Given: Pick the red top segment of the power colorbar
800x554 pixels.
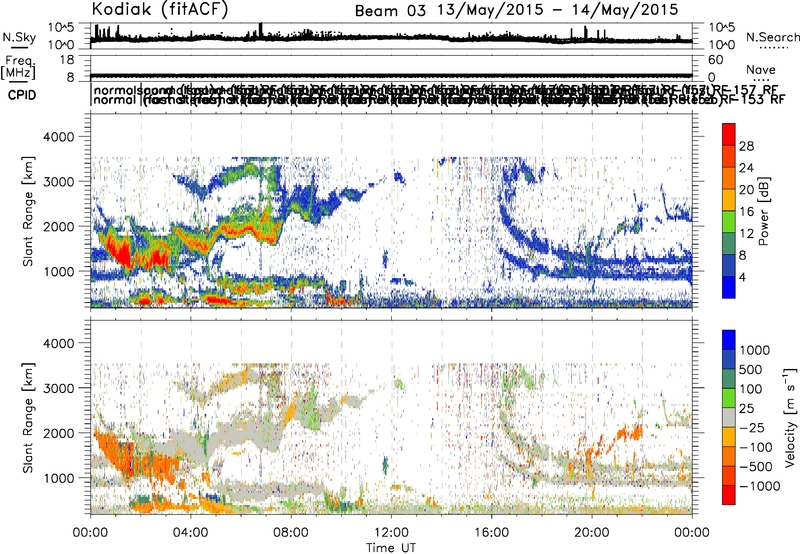Looking at the screenshot, I should click(729, 135).
